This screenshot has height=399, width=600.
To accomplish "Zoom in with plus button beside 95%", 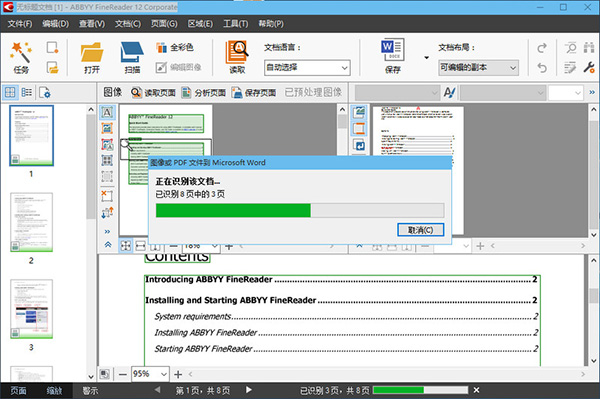I will [178, 374].
